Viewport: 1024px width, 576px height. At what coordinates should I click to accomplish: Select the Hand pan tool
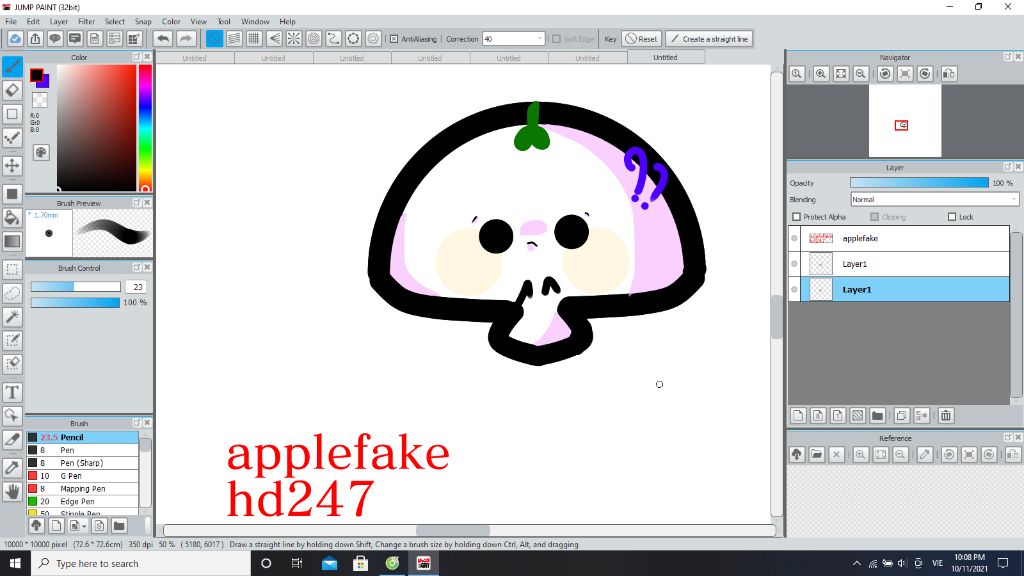click(x=12, y=491)
